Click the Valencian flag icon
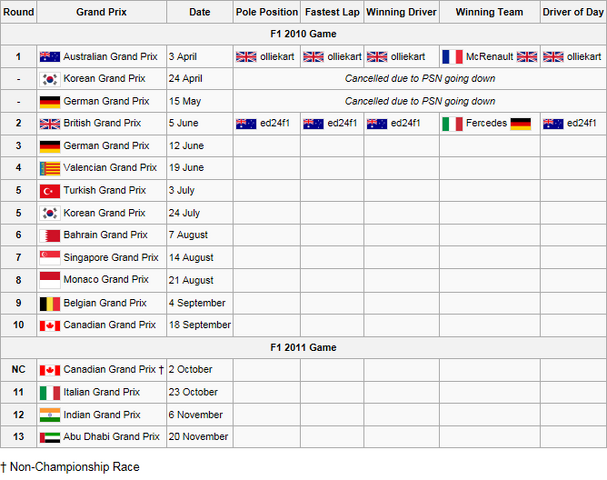This screenshot has width=607, height=480. tap(50, 168)
